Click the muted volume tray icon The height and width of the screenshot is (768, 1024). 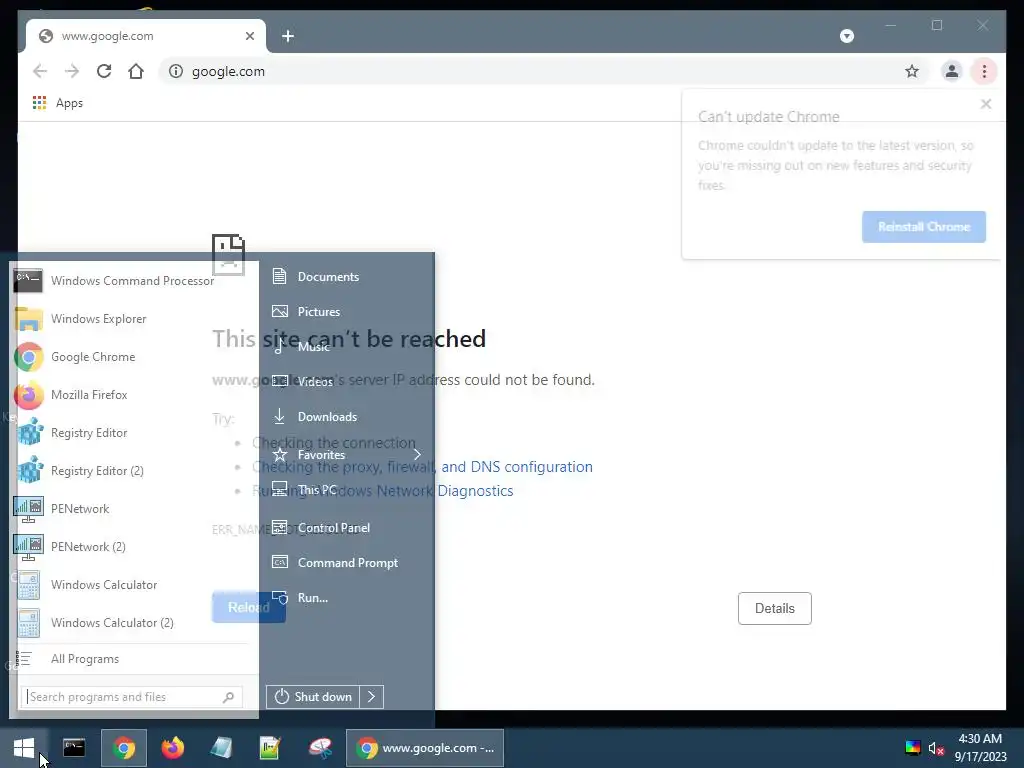tap(936, 748)
